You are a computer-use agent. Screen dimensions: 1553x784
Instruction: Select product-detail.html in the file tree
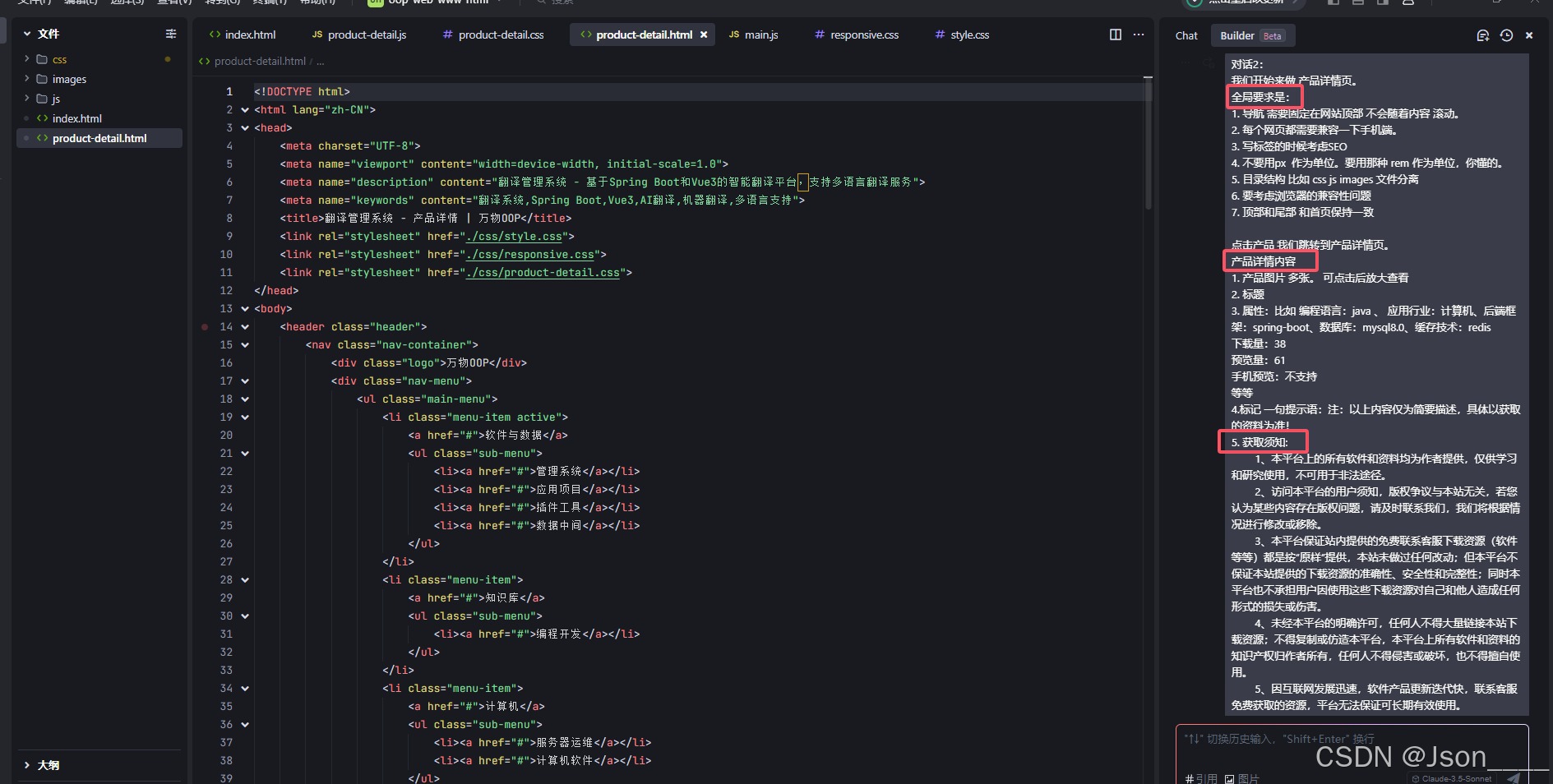99,138
